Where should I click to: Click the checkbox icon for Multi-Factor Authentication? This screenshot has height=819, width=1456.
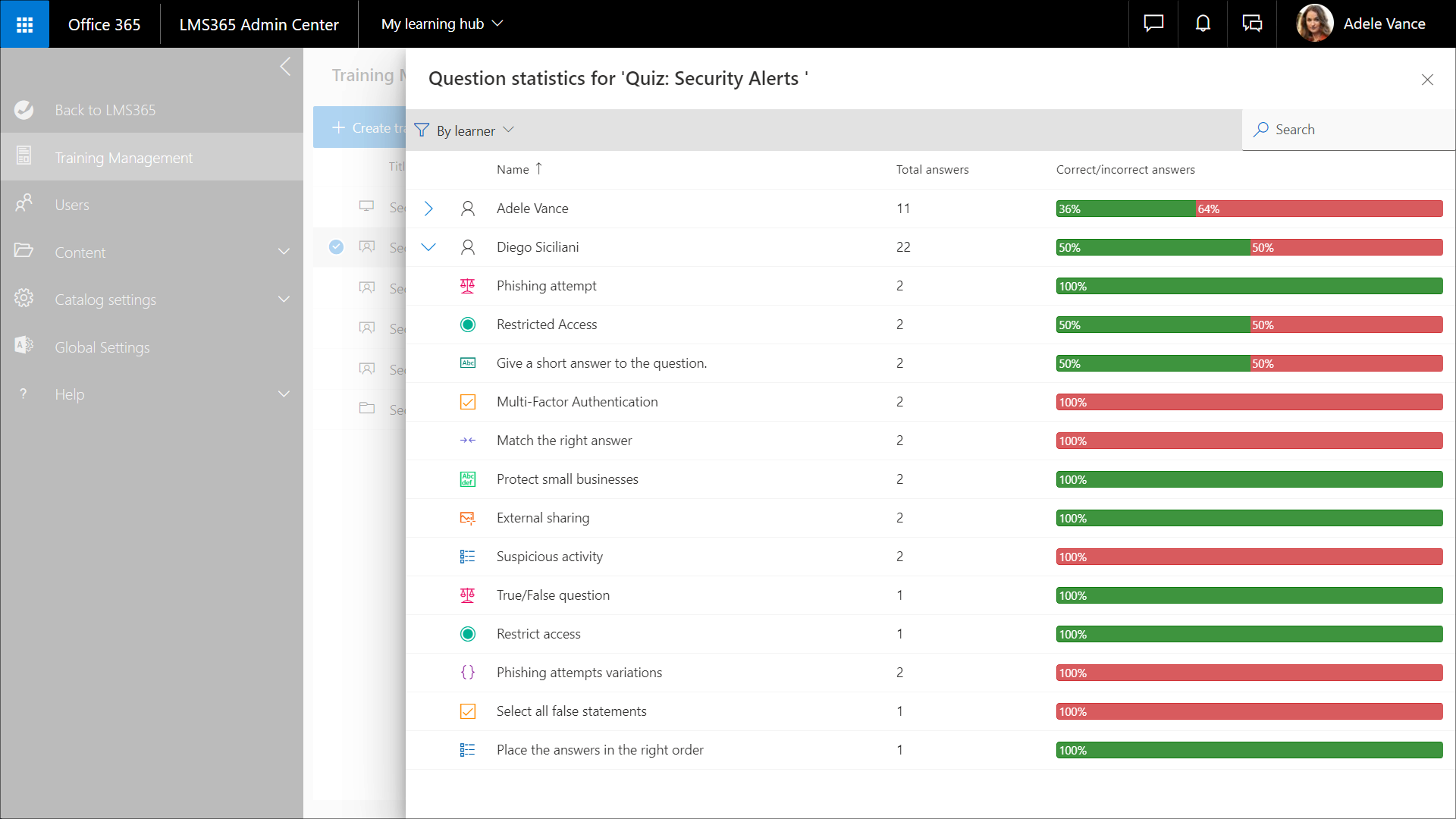click(x=468, y=402)
